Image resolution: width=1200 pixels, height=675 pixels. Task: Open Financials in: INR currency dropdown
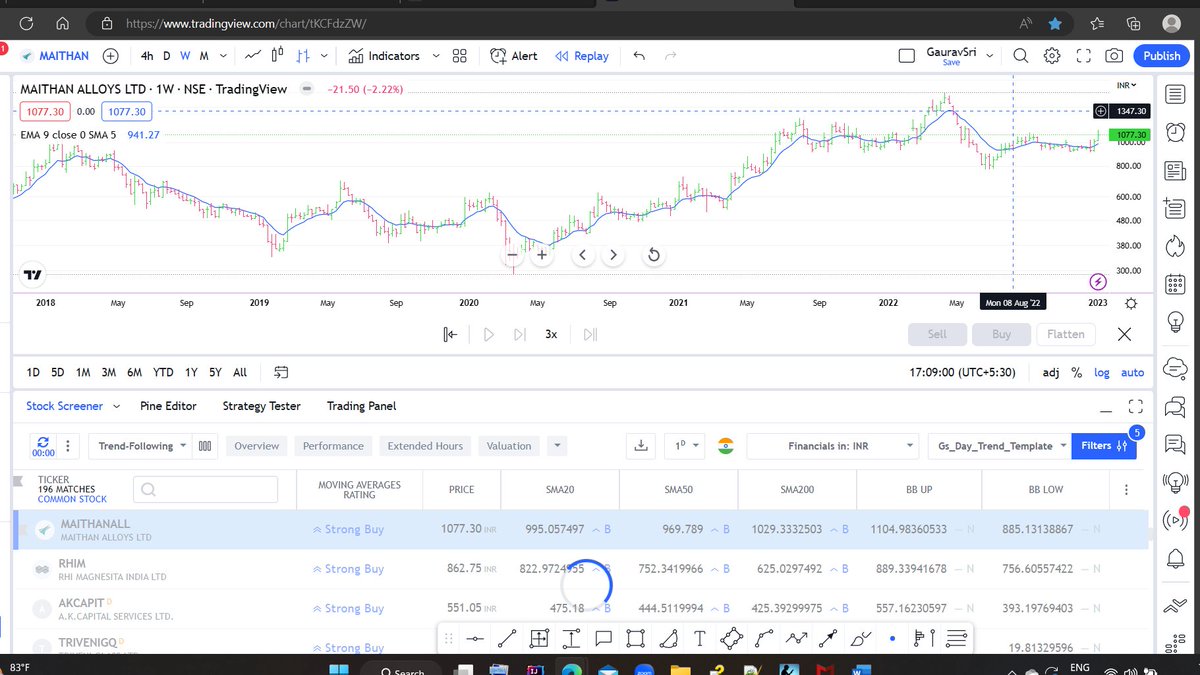tap(832, 446)
